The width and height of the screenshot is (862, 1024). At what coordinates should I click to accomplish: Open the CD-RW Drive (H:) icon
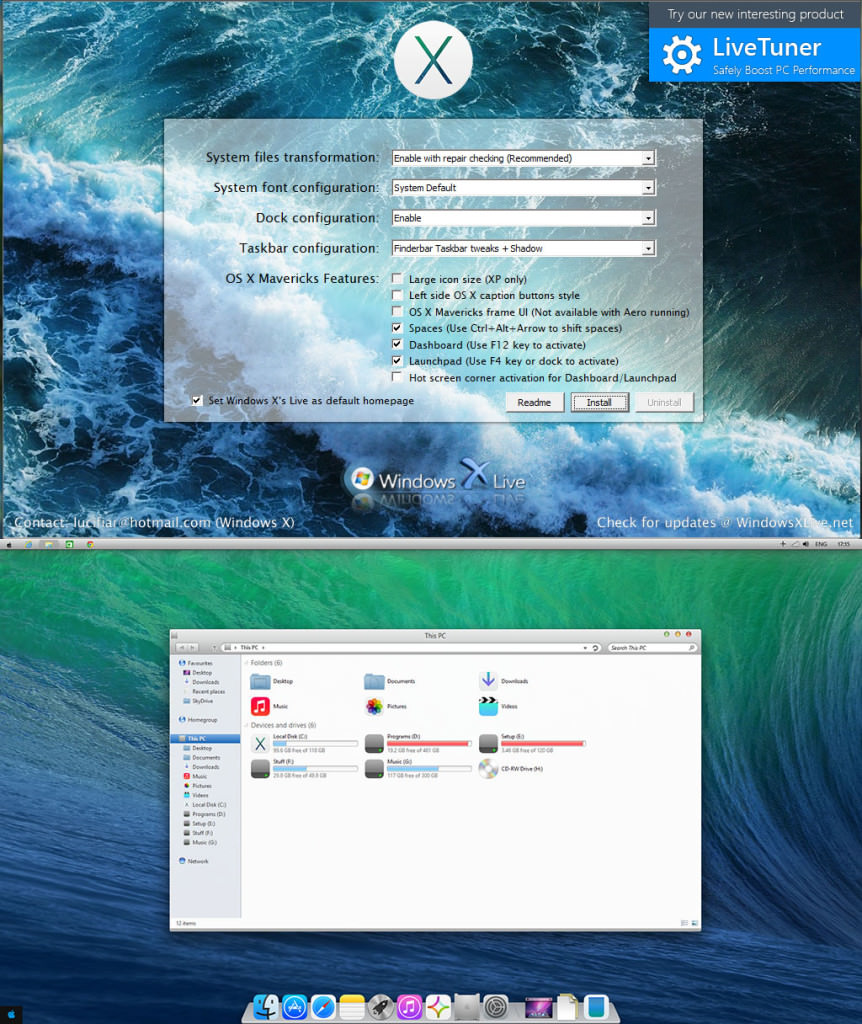tap(488, 769)
